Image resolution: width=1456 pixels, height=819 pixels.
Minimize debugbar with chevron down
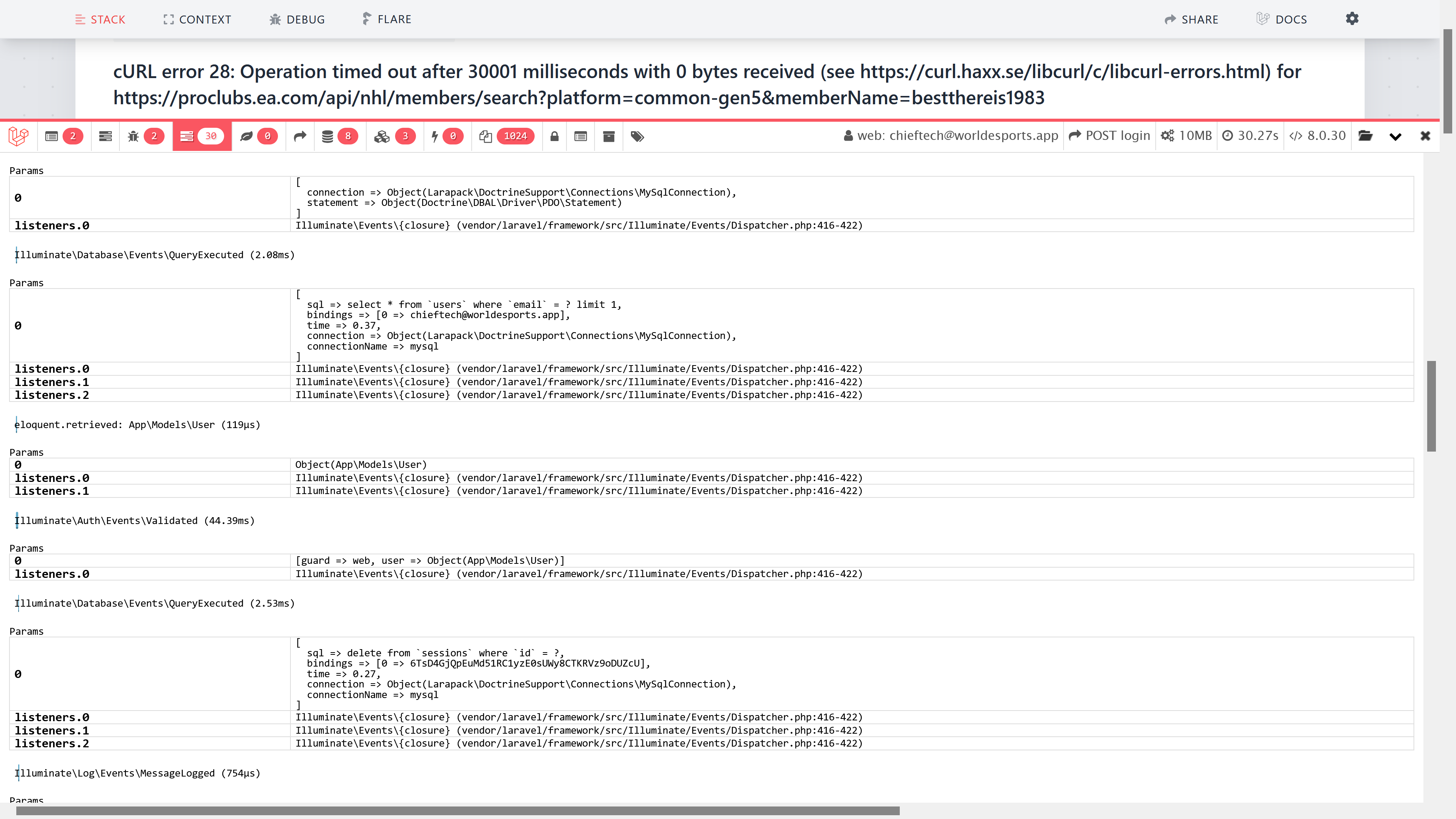pos(1395,136)
